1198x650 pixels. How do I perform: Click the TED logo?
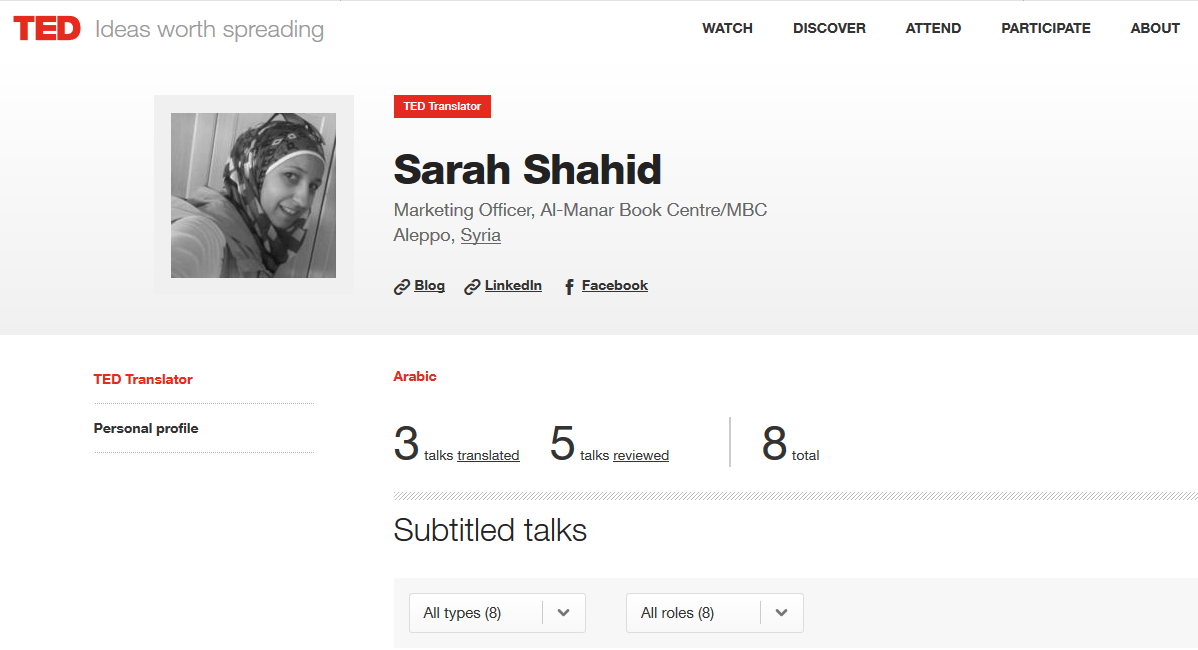point(47,29)
